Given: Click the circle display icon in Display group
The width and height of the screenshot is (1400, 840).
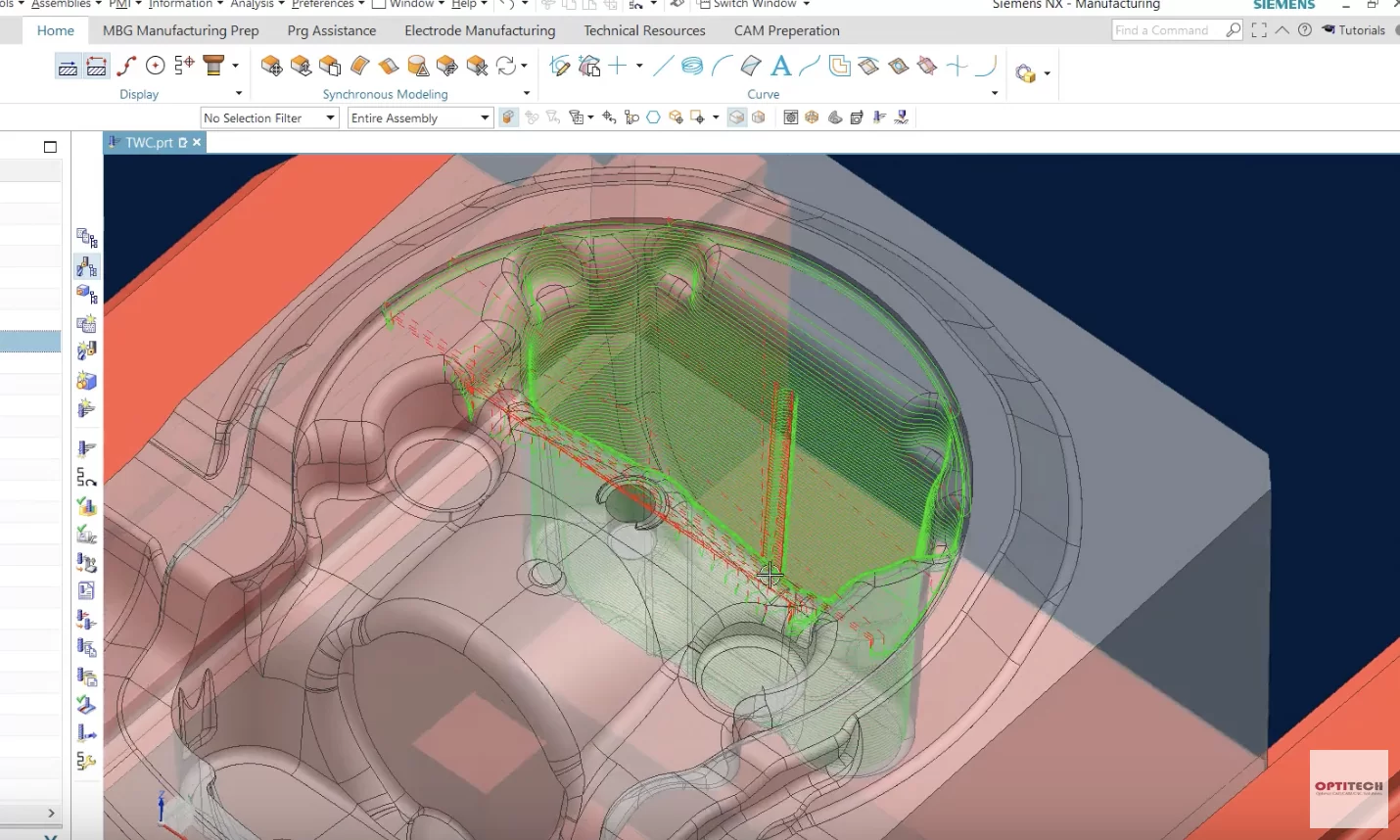Looking at the screenshot, I should (155, 66).
